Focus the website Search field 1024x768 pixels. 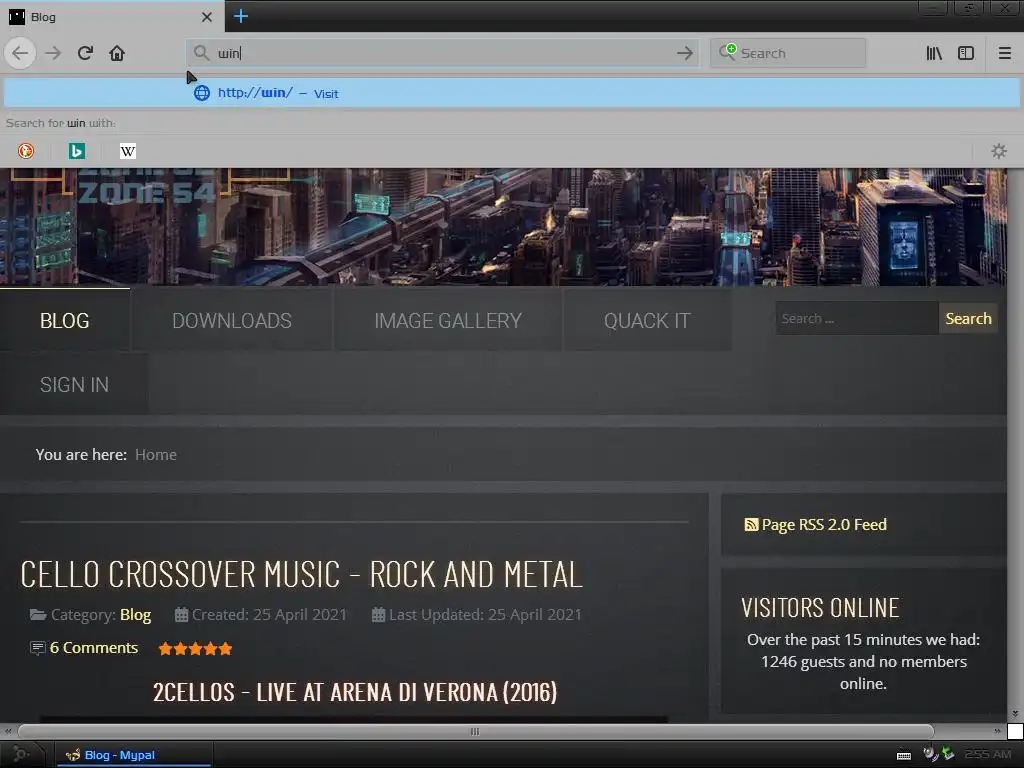pyautogui.click(x=857, y=319)
